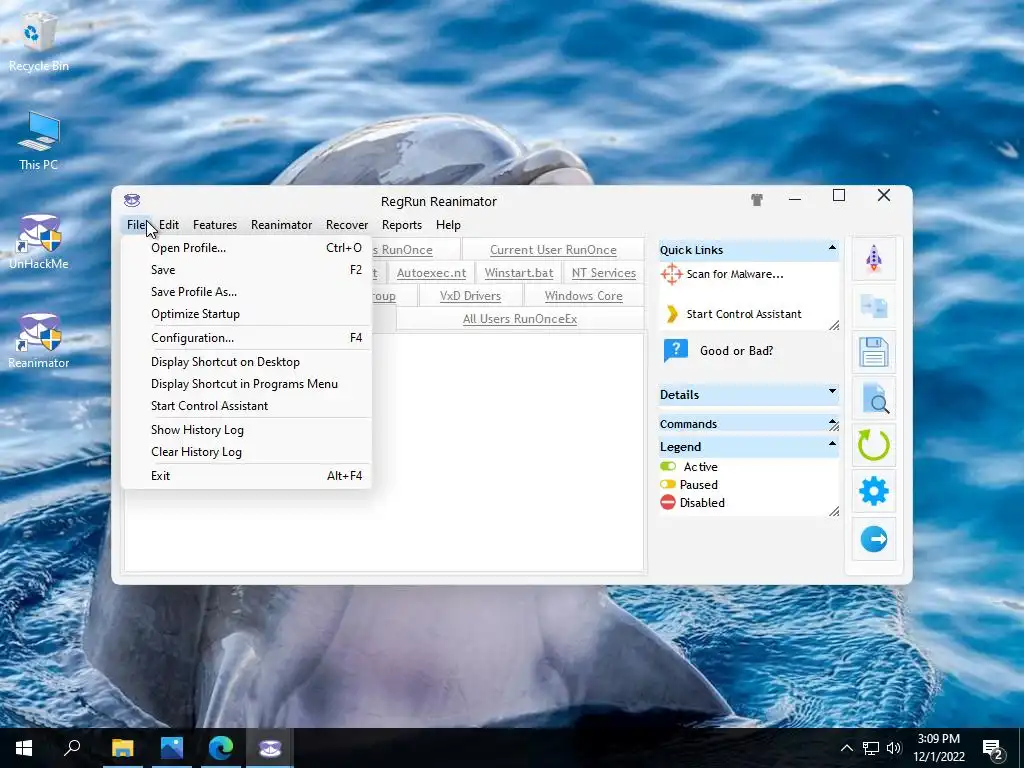Click Good or Bad? label

(x=736, y=351)
